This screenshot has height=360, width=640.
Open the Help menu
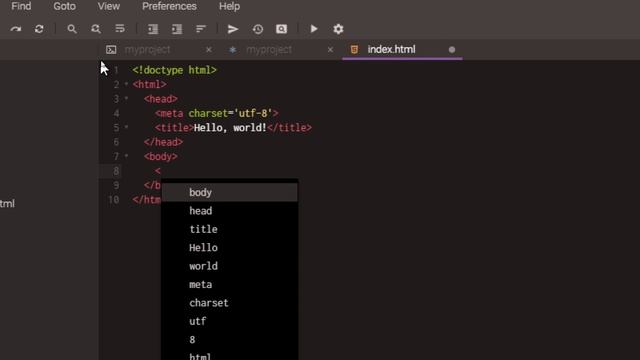coord(229,7)
